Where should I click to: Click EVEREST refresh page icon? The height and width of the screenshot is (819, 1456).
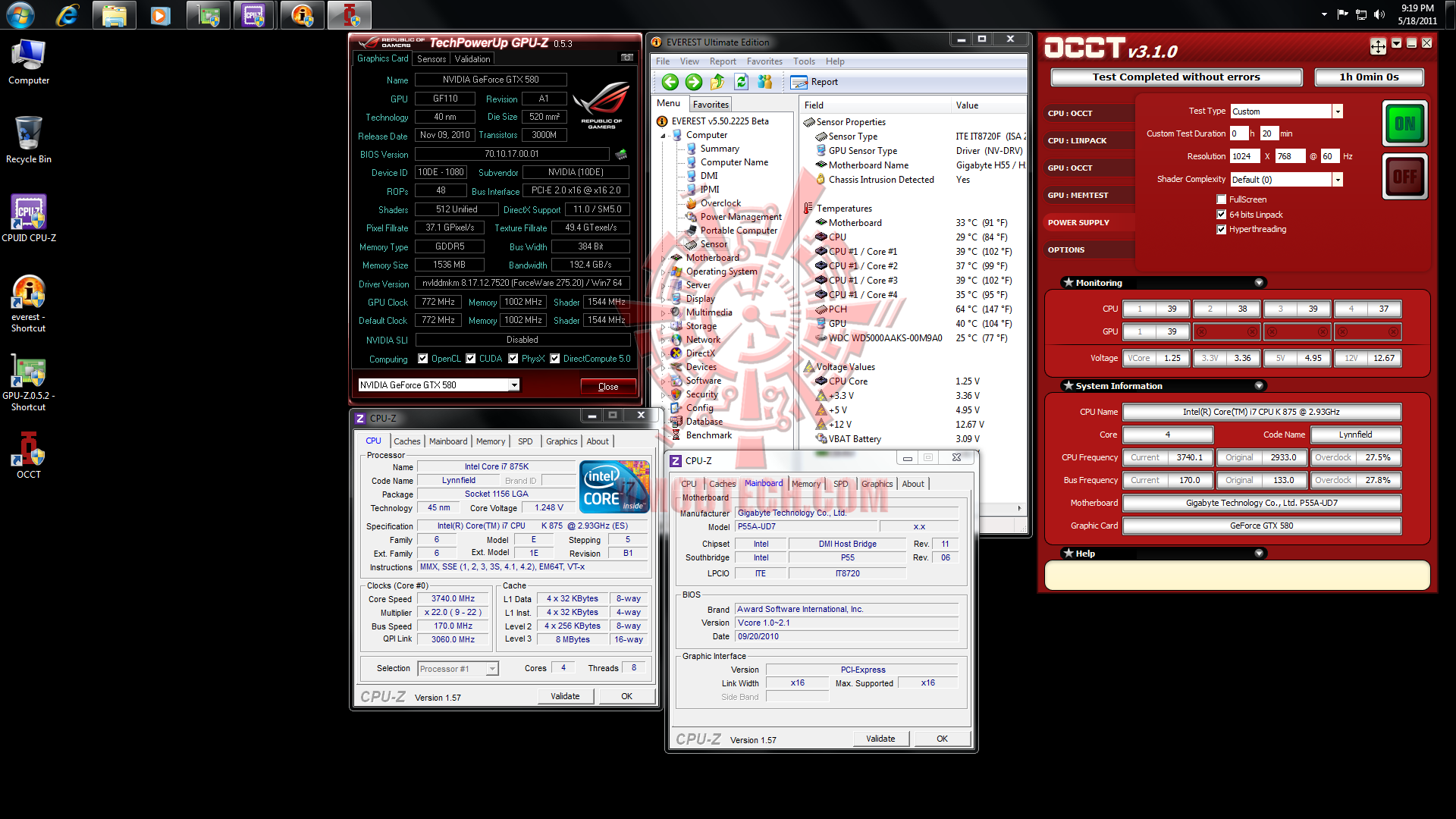[741, 82]
